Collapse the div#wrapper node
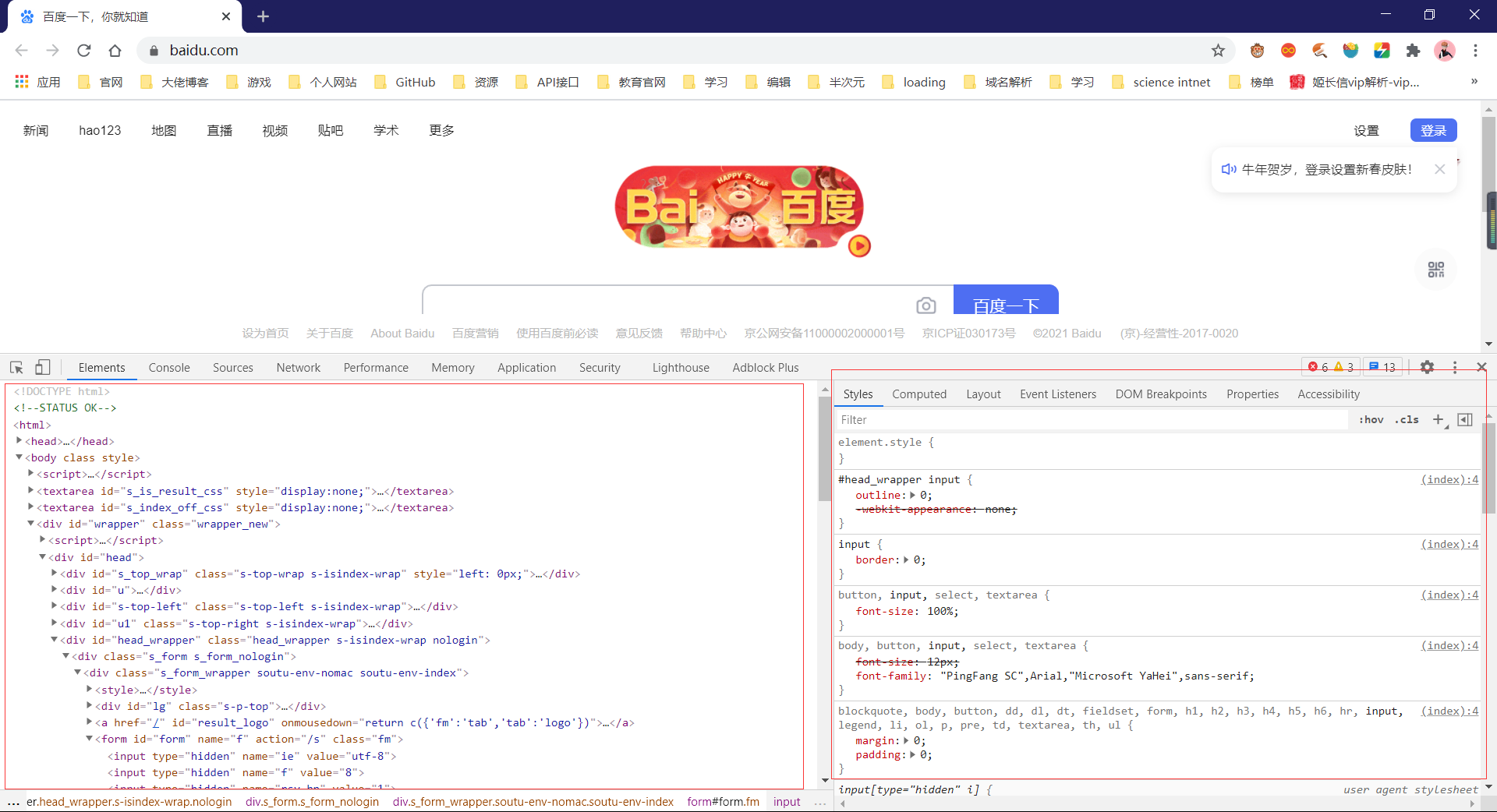Viewport: 1497px width, 812px height. pos(31,524)
